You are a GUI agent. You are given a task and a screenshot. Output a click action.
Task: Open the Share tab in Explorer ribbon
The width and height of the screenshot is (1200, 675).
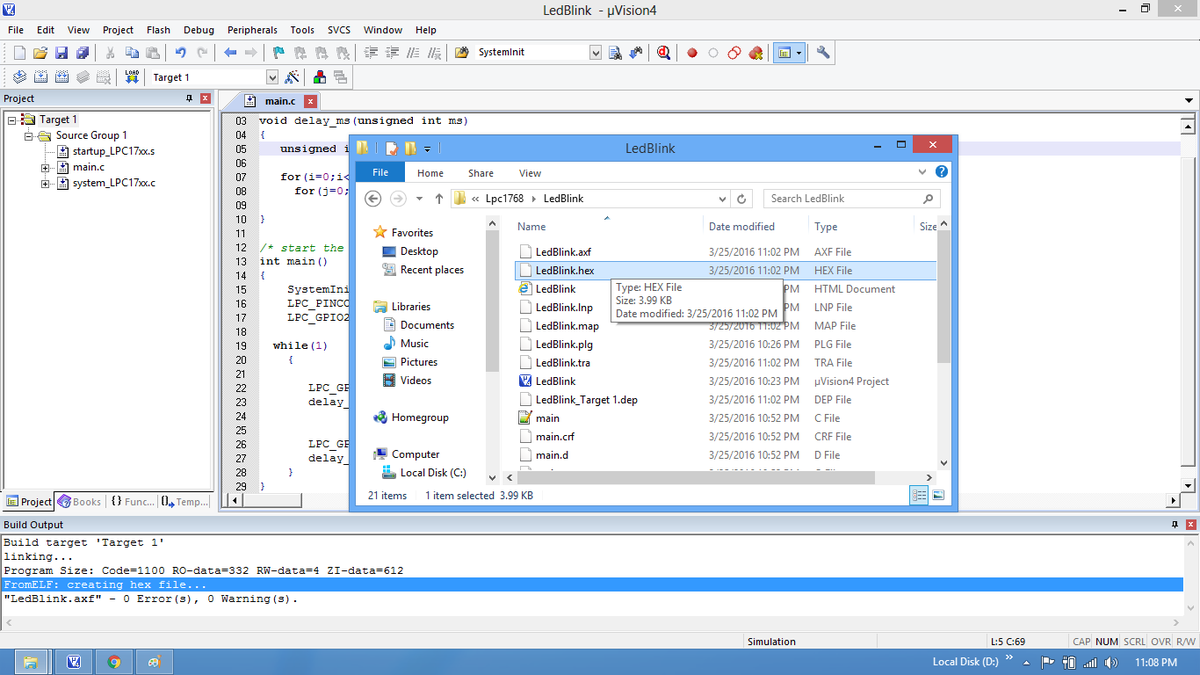[481, 173]
